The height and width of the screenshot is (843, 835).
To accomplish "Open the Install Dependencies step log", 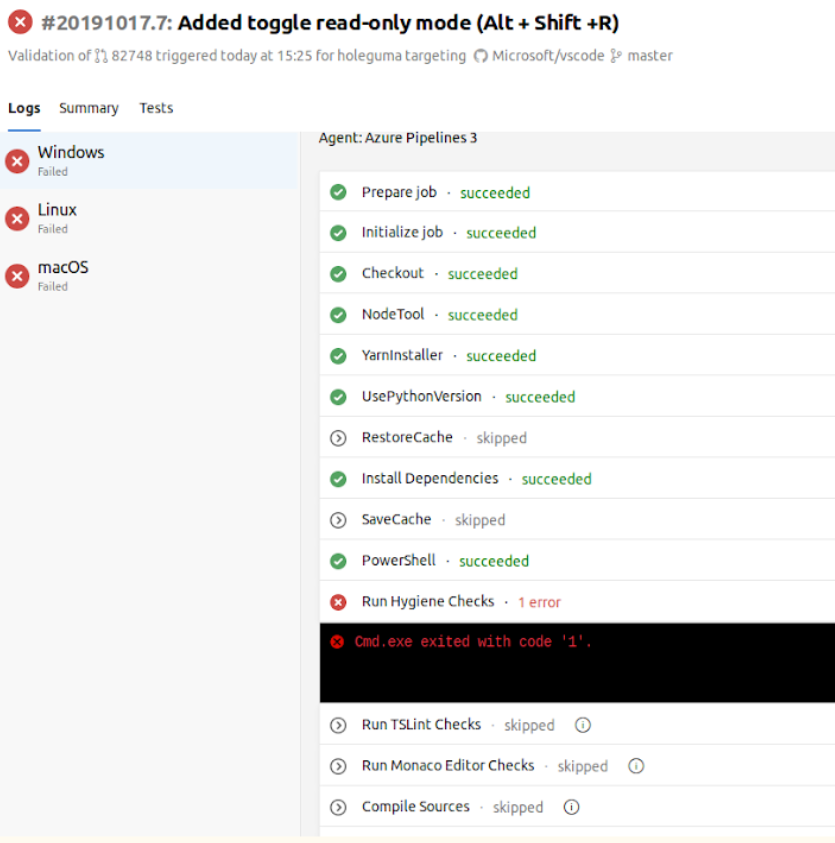I will 577,478.
